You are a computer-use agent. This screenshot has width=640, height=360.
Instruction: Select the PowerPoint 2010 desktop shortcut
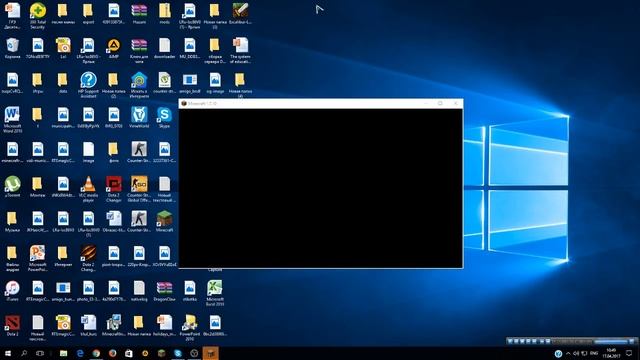pyautogui.click(x=190, y=328)
